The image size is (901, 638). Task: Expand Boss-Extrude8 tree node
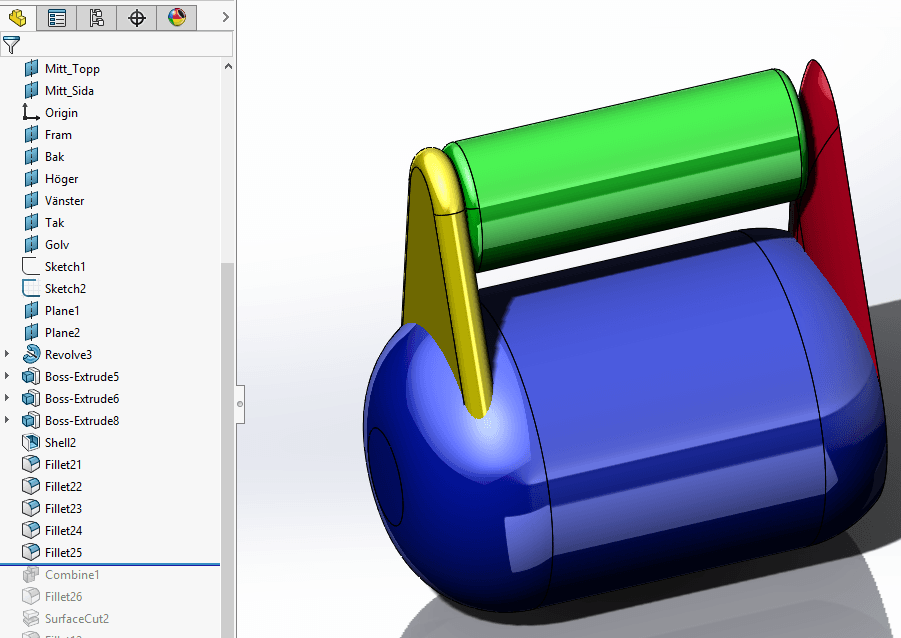tap(9, 420)
